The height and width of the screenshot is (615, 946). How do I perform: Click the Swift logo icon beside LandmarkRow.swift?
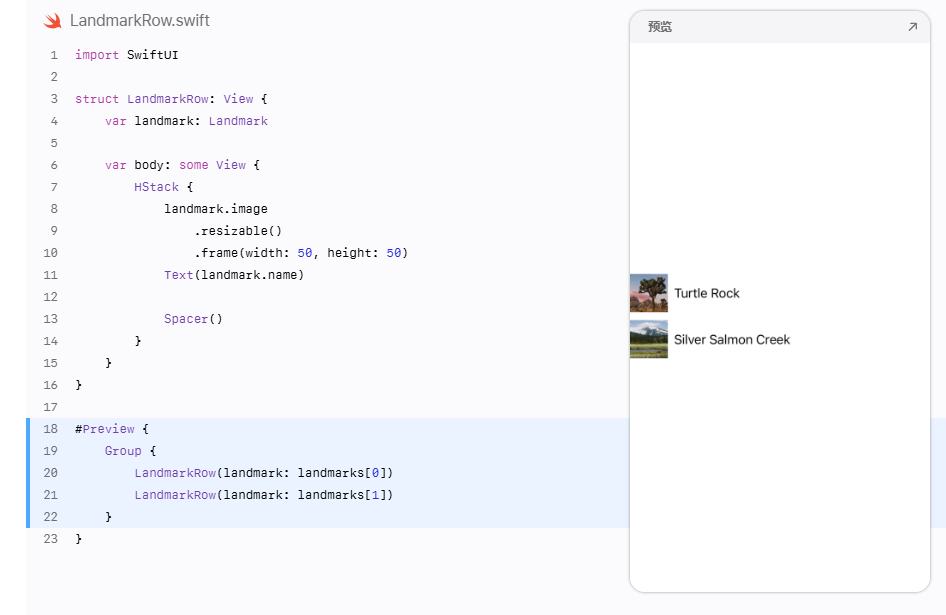coord(52,21)
